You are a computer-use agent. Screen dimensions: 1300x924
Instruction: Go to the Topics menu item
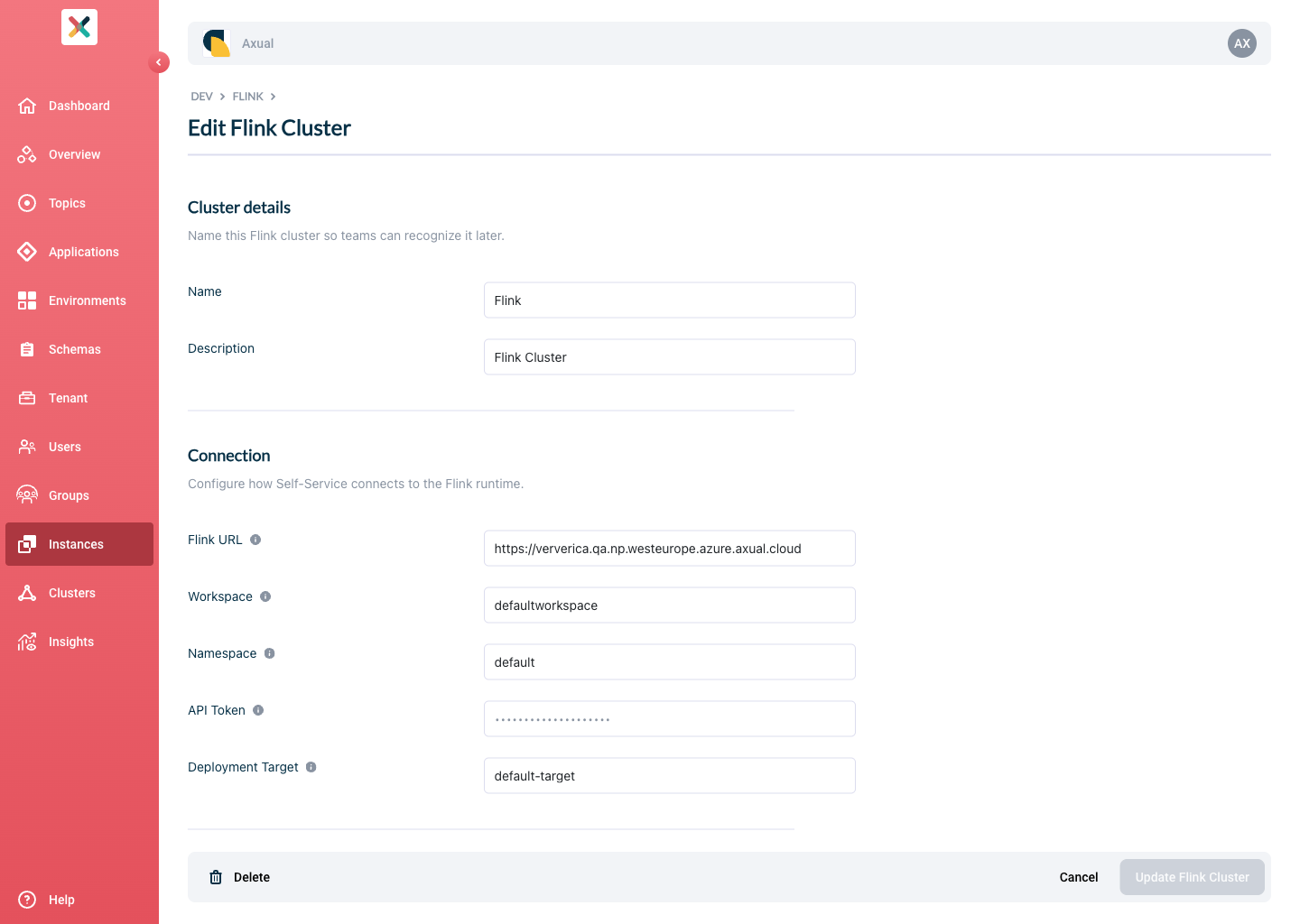pyautogui.click(x=79, y=203)
